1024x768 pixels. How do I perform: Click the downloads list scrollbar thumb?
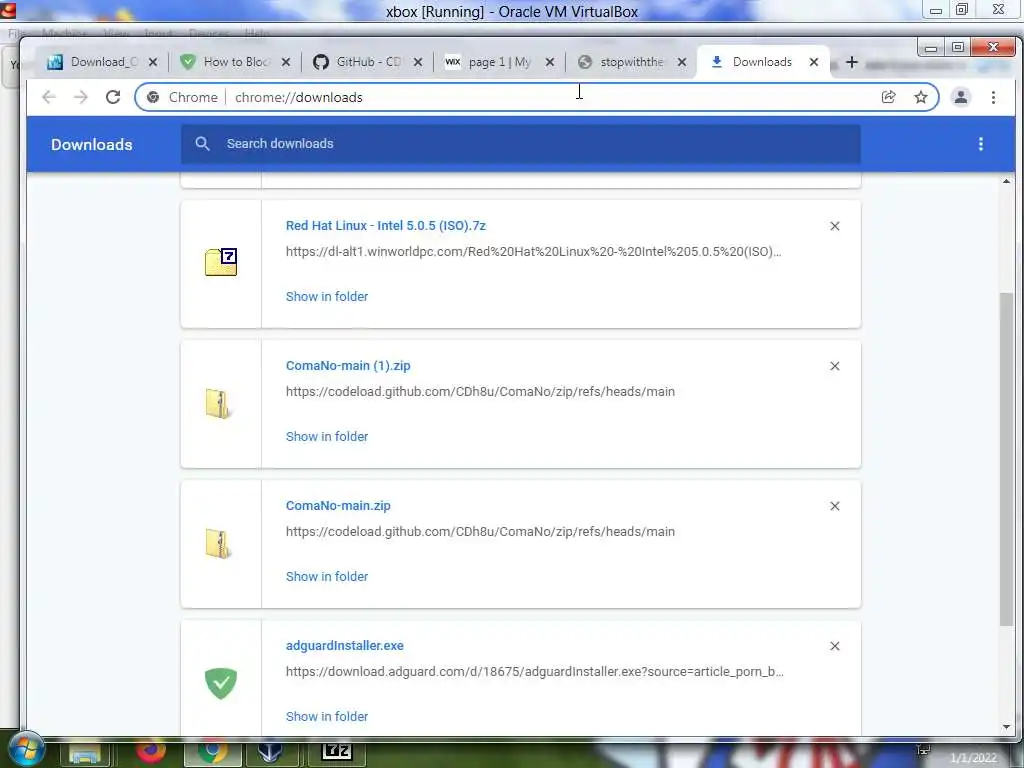(x=1006, y=460)
